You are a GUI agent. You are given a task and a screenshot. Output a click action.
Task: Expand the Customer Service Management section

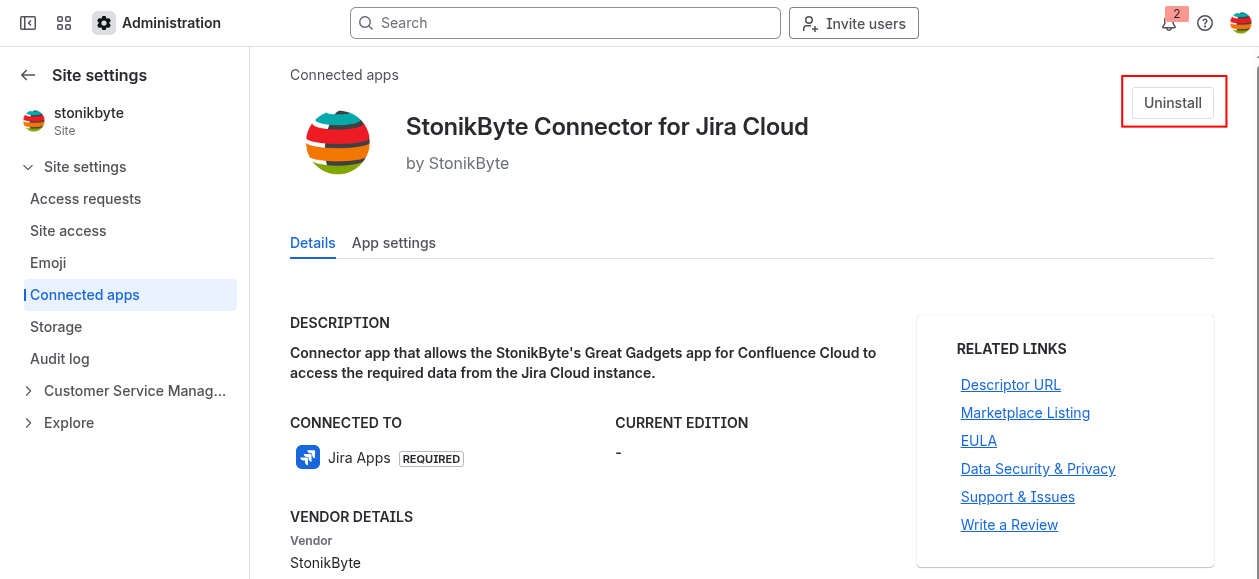pyautogui.click(x=28, y=391)
